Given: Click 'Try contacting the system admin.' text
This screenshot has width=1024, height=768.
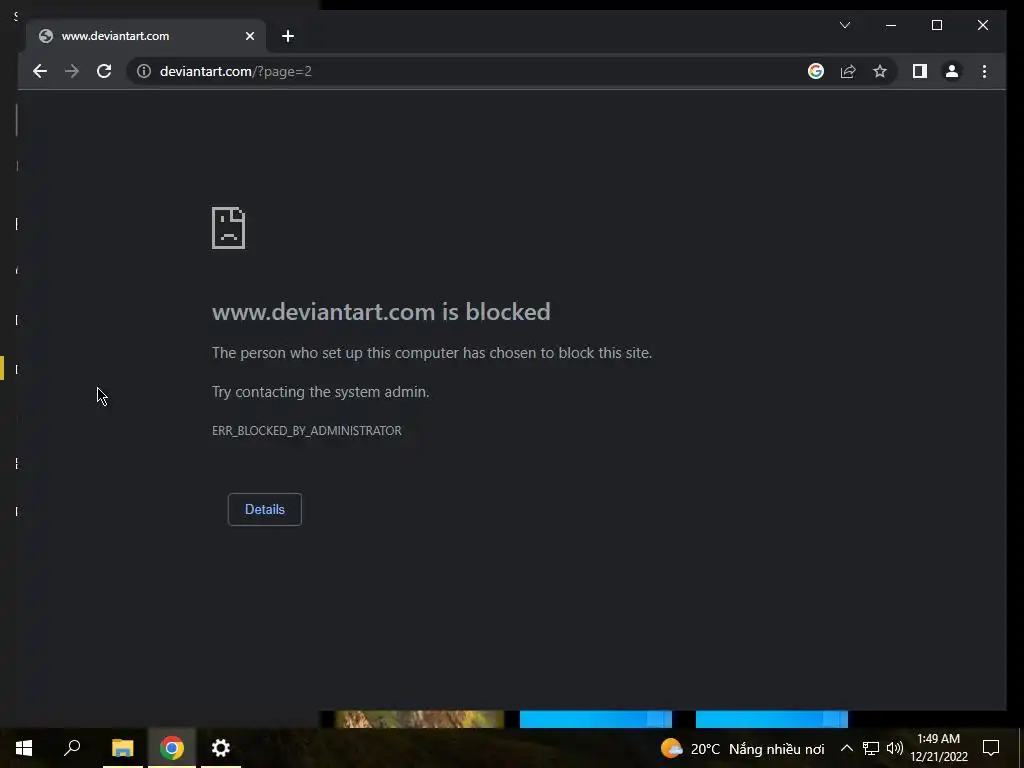Looking at the screenshot, I should point(321,392).
